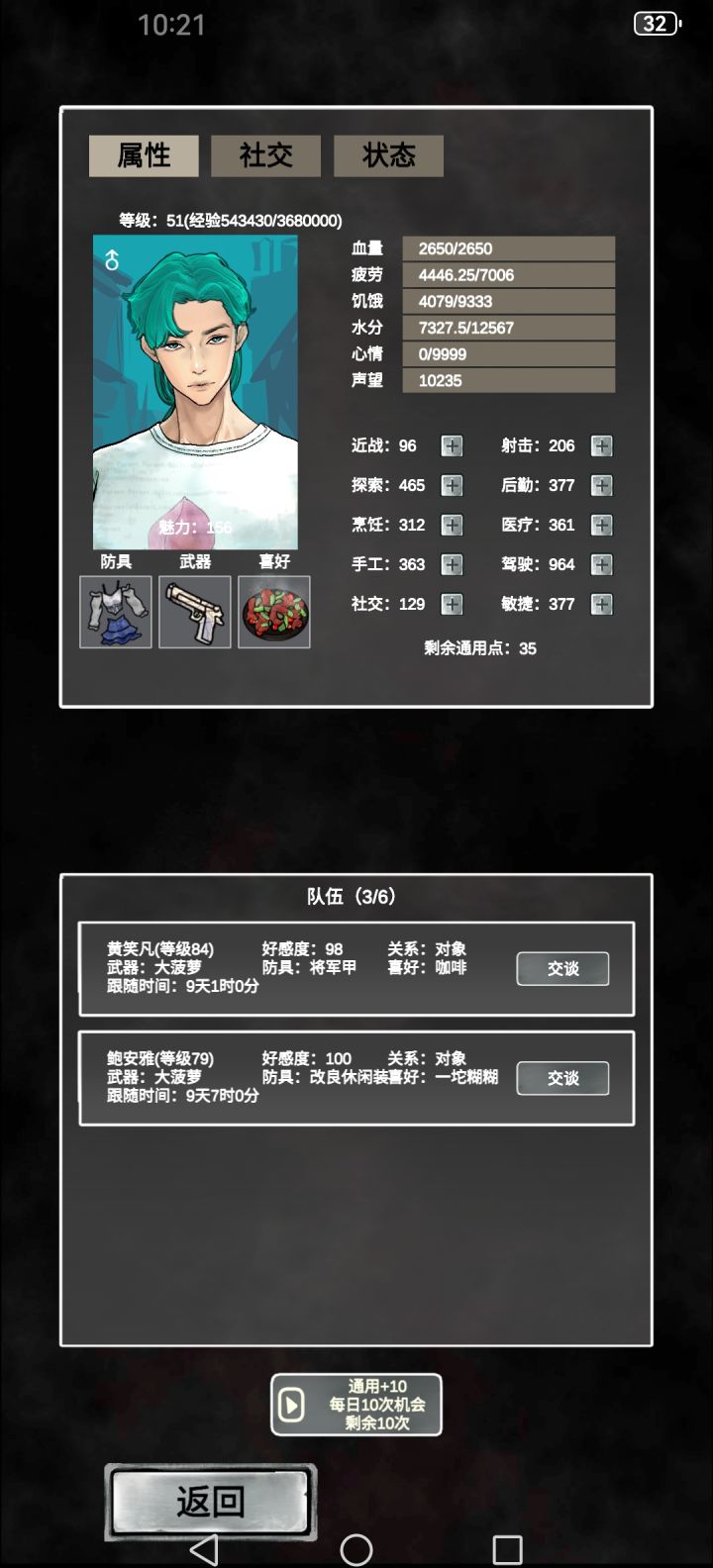Image resolution: width=713 pixels, height=1568 pixels.
Task: Tap the character portrait image
Action: point(195,392)
